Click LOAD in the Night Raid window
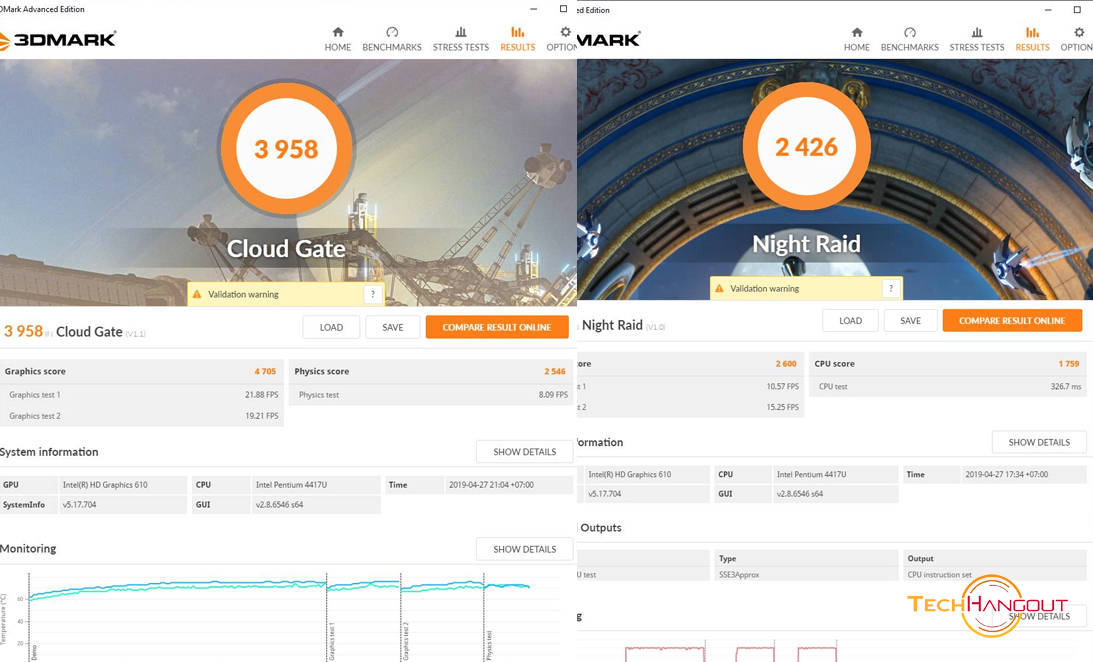Screen dimensions: 1093x662 pos(850,321)
